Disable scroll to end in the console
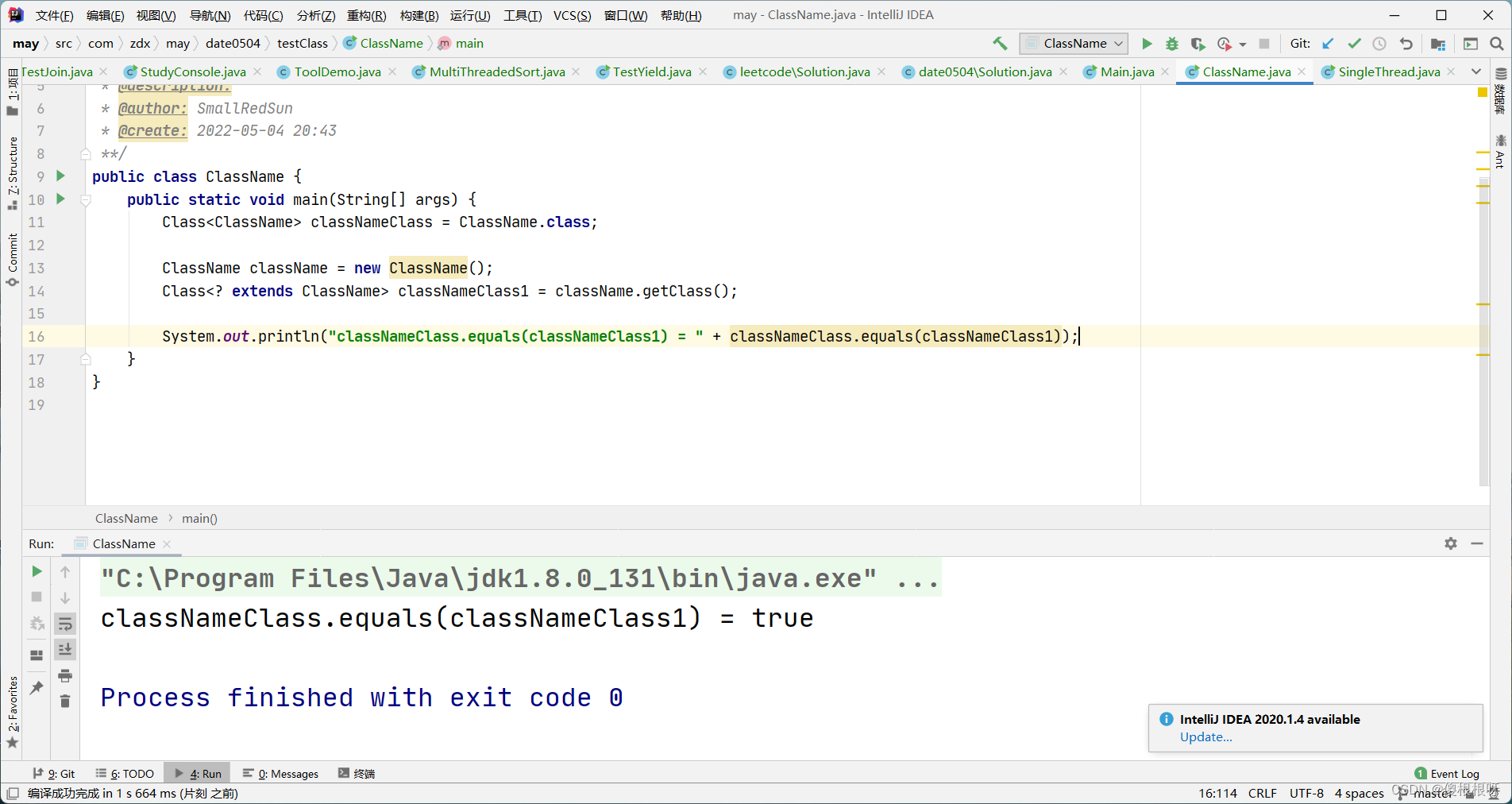1512x804 pixels. tap(65, 649)
